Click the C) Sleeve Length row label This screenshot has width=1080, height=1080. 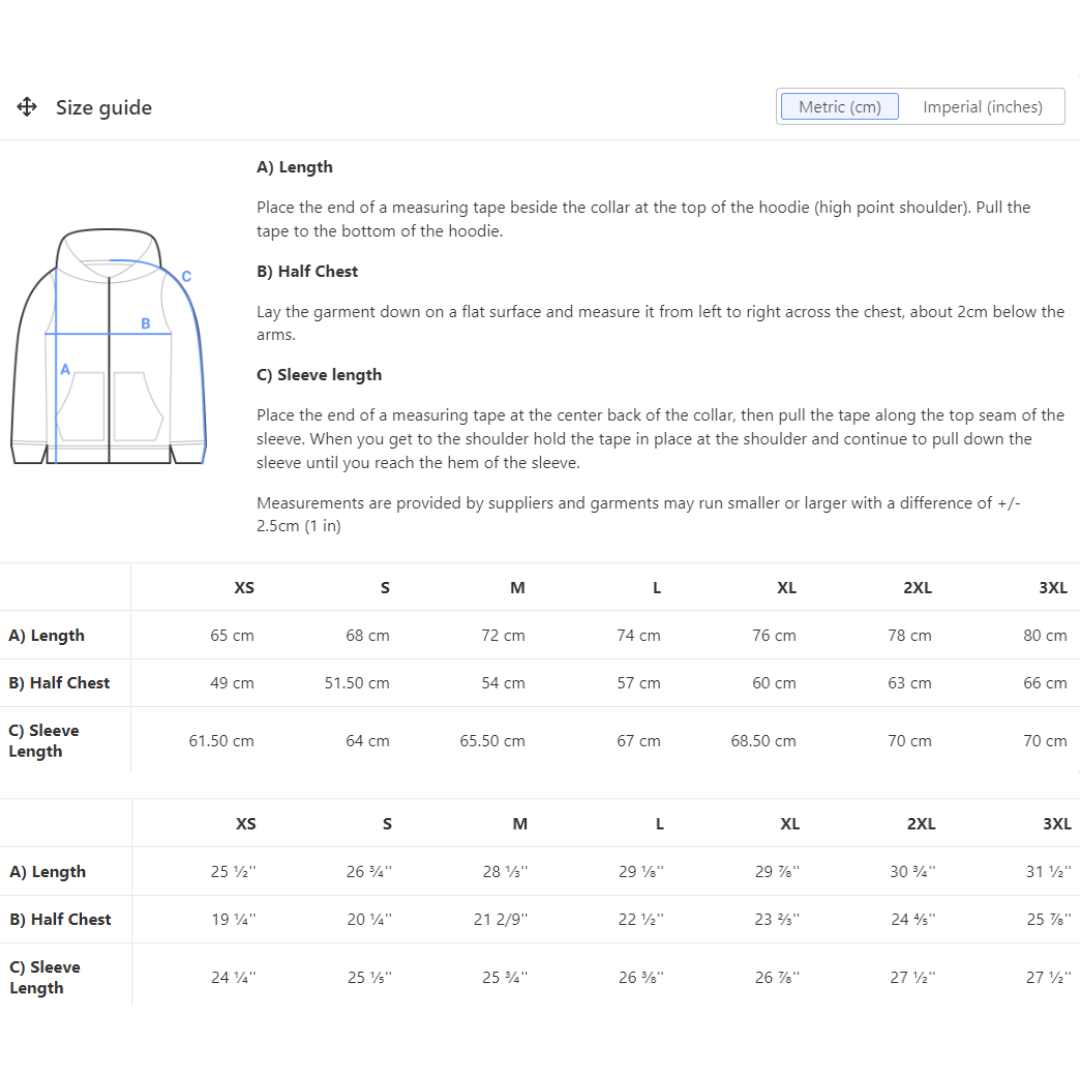point(44,740)
